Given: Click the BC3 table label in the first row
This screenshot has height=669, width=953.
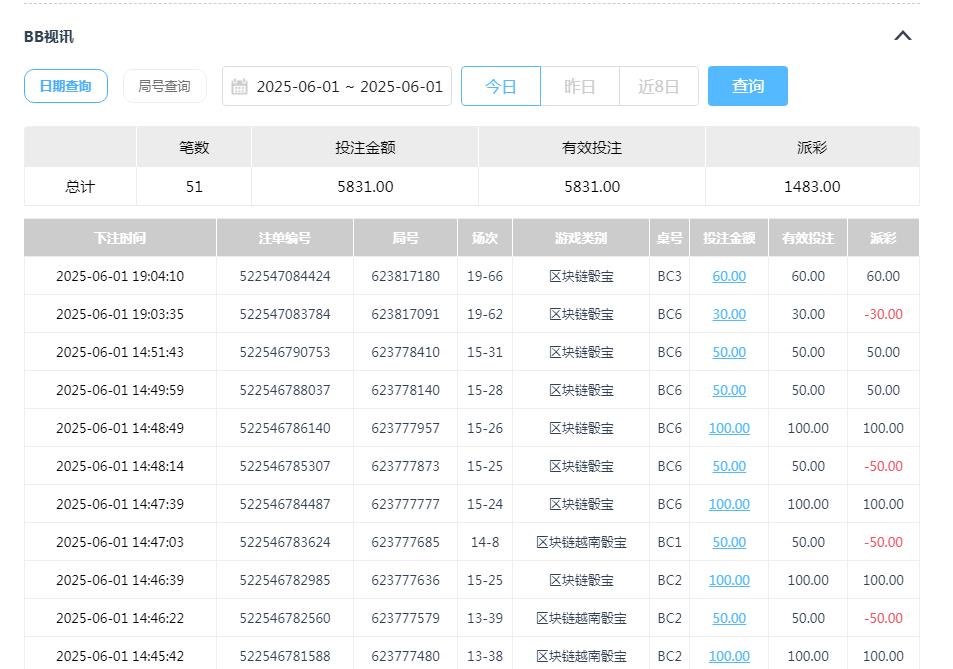Looking at the screenshot, I should 669,276.
